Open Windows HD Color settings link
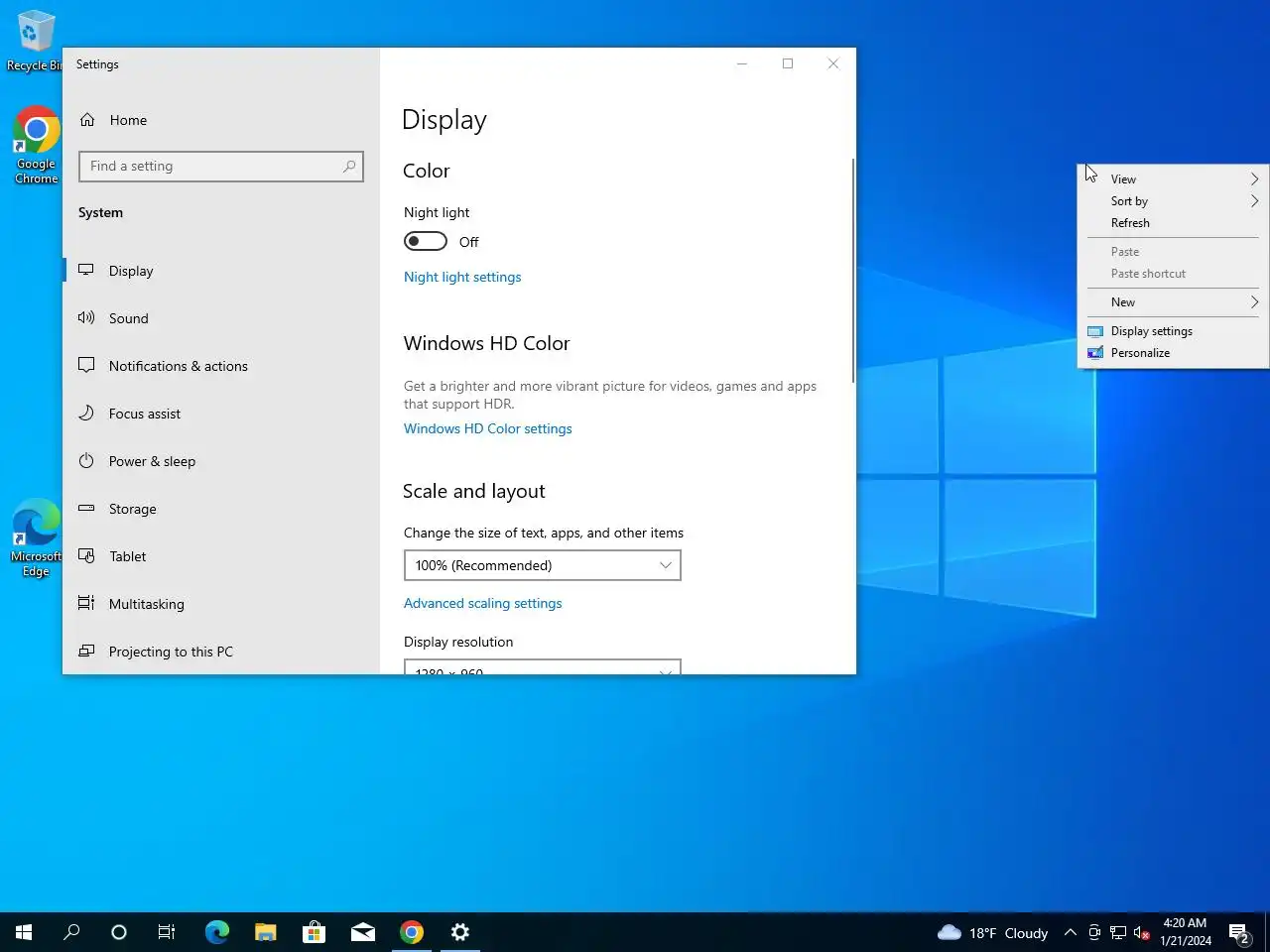The image size is (1270, 952). tap(488, 428)
